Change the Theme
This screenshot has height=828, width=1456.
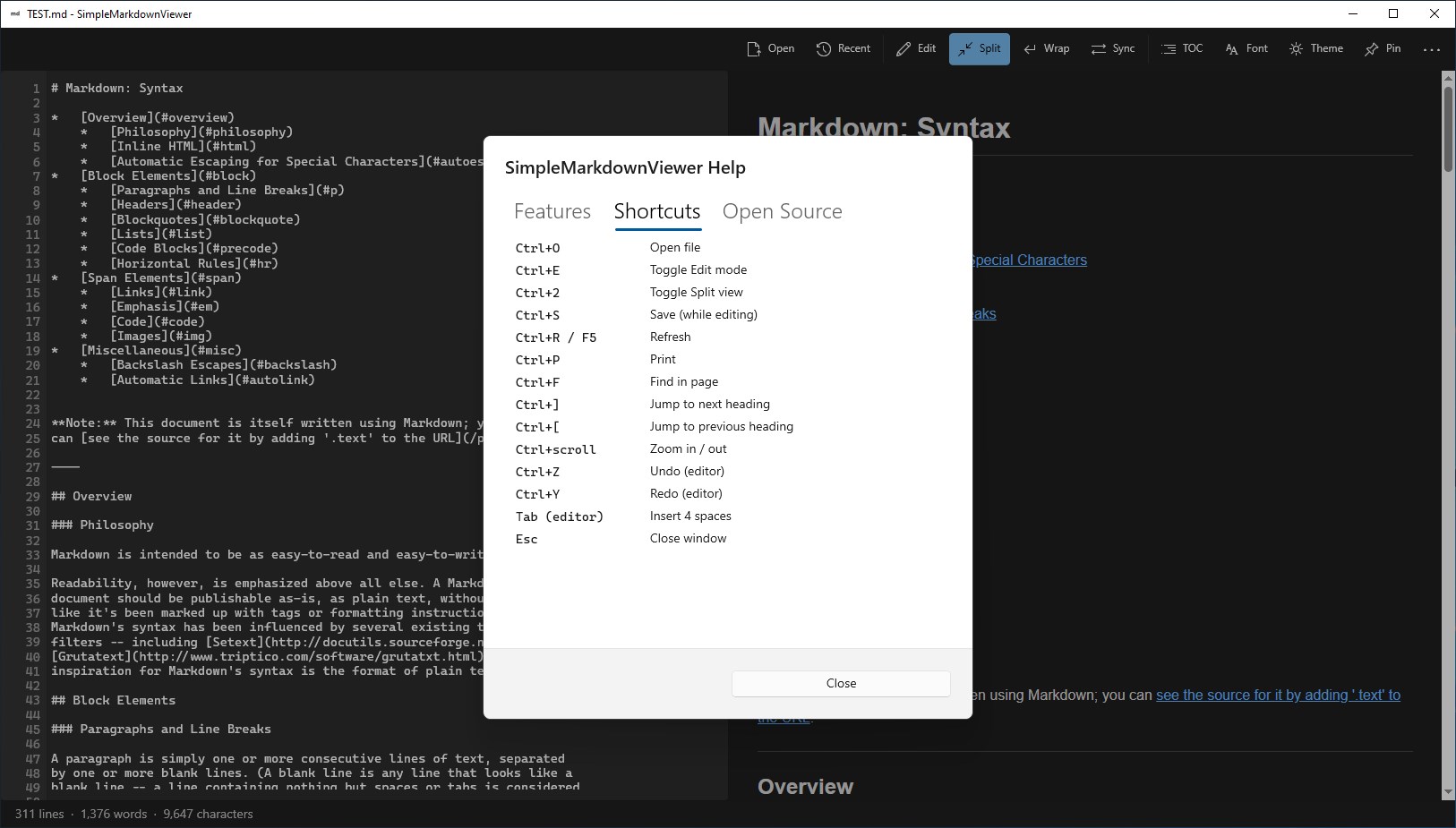pos(1316,48)
